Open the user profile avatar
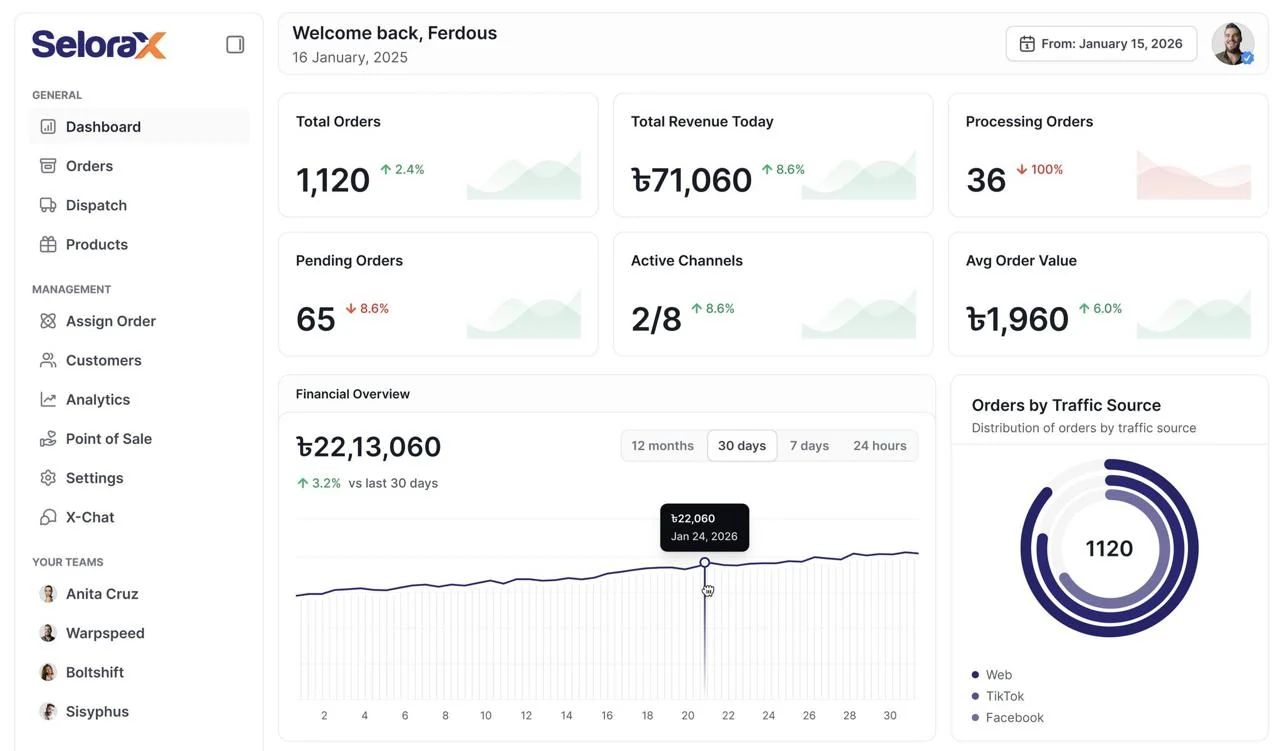This screenshot has height=751, width=1280. (x=1233, y=44)
